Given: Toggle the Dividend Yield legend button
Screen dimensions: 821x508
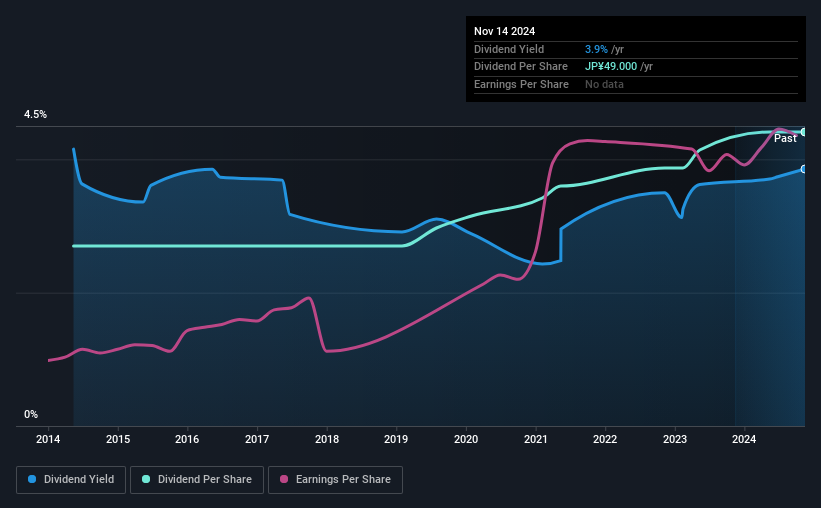Looking at the screenshot, I should click(71, 480).
